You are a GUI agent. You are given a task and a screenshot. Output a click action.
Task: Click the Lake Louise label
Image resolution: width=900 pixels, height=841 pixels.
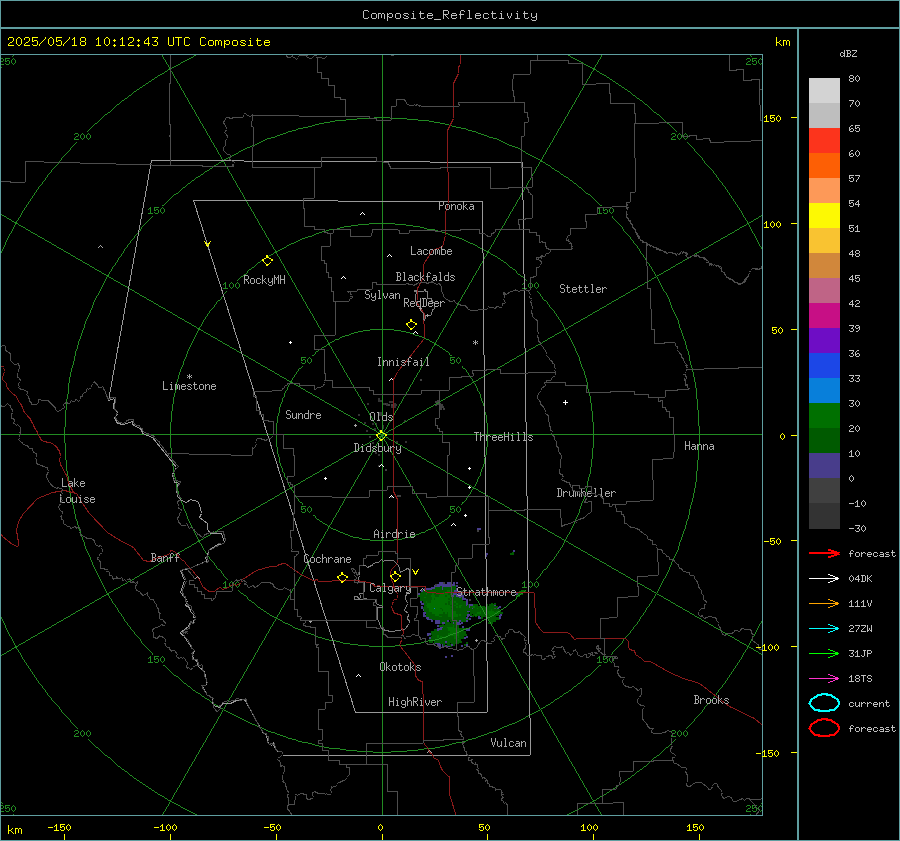pos(77,491)
